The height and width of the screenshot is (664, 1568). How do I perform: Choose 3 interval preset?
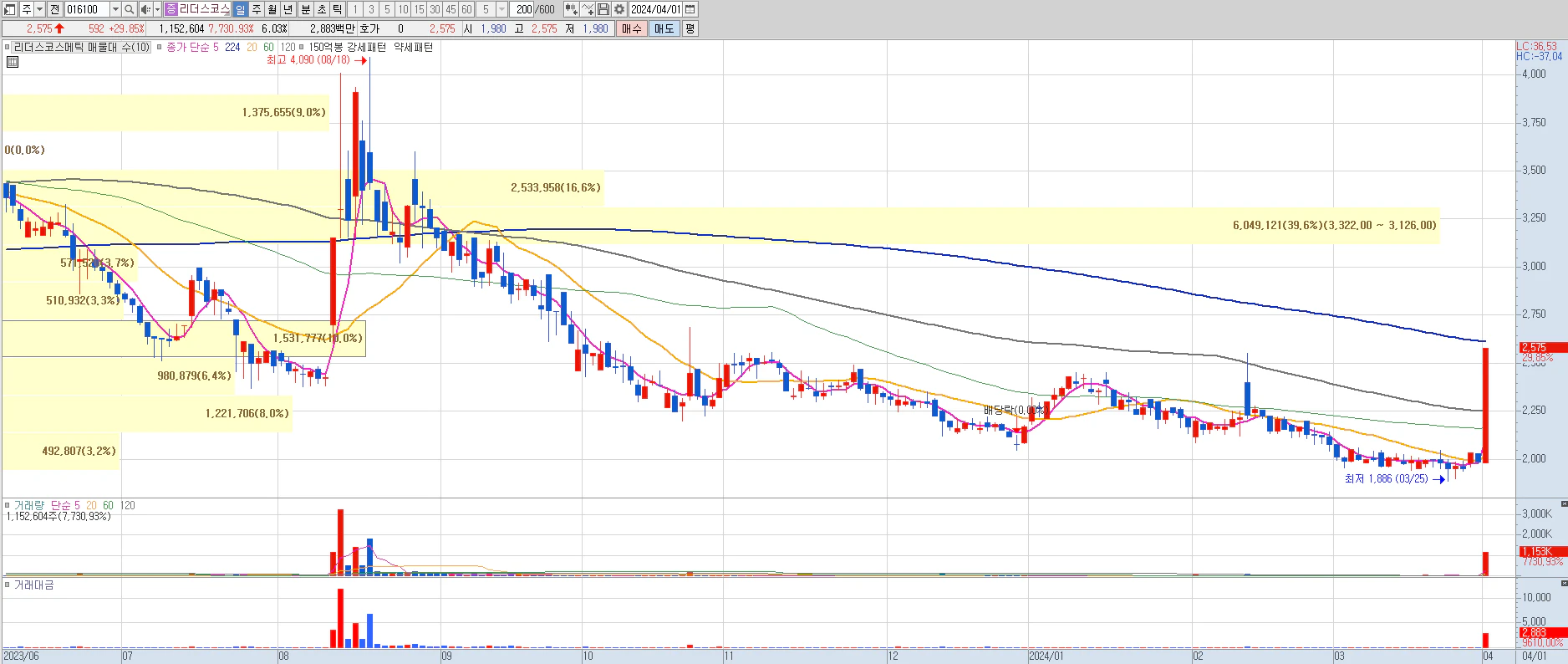(371, 9)
